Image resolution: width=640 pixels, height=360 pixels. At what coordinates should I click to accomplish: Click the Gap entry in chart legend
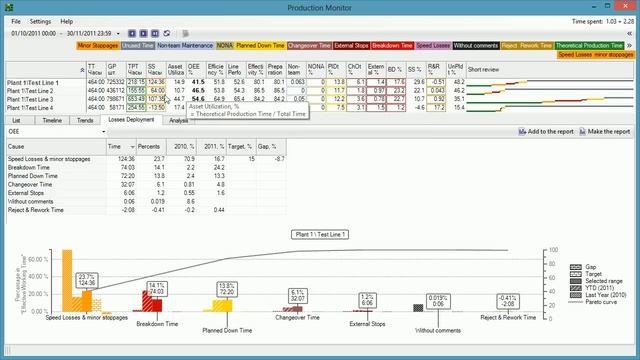pos(584,267)
